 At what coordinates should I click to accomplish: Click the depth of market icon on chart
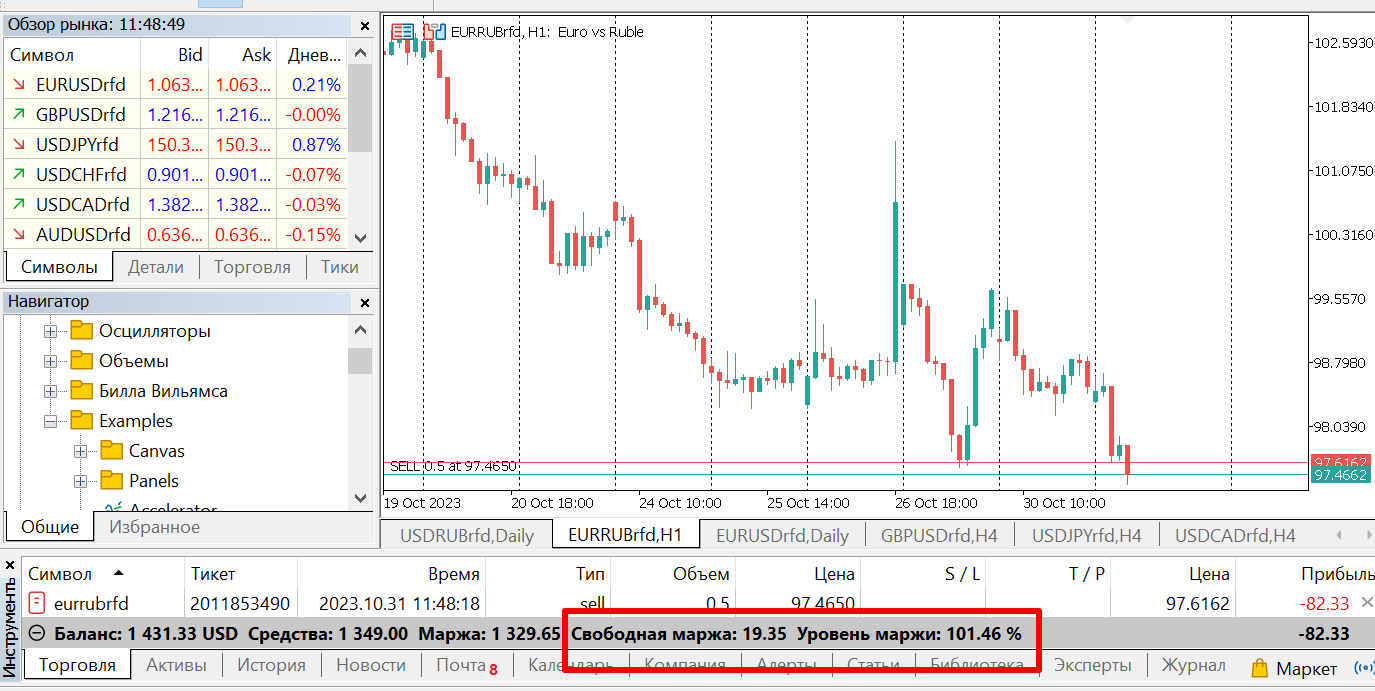pos(402,32)
